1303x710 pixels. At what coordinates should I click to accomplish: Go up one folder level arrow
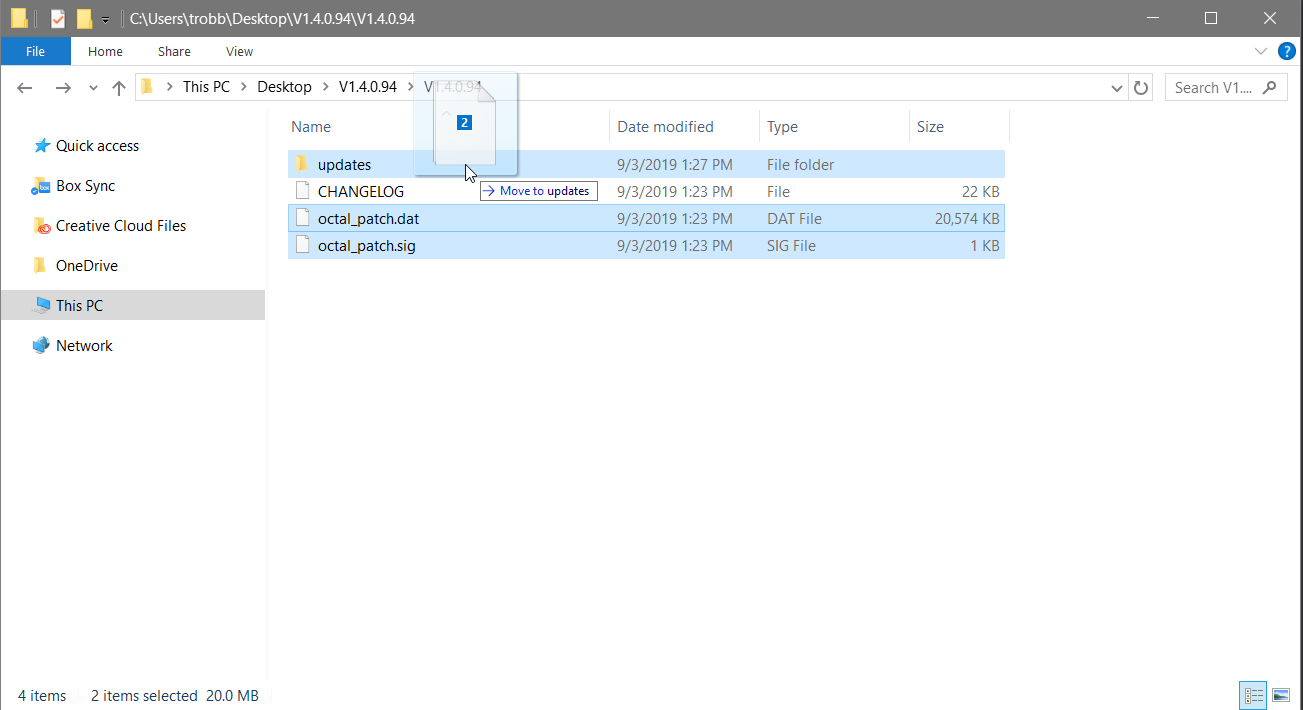[x=119, y=88]
